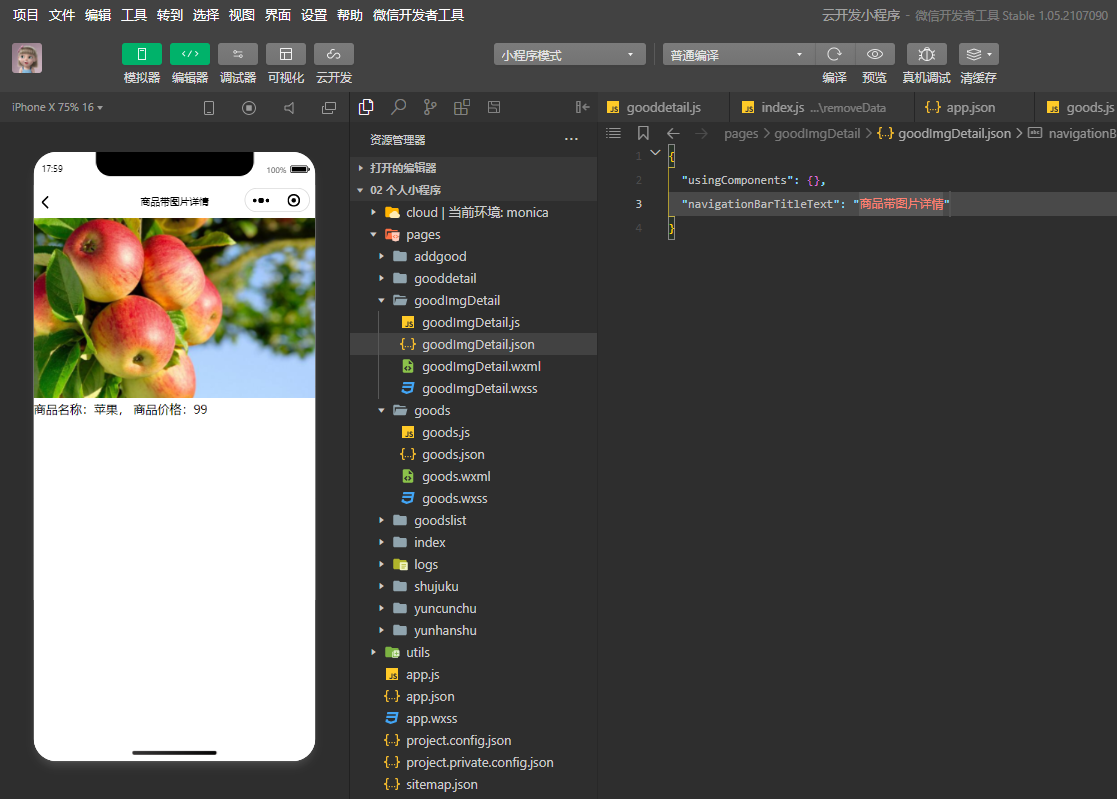Click the simulator record/stop icon

coord(249,108)
